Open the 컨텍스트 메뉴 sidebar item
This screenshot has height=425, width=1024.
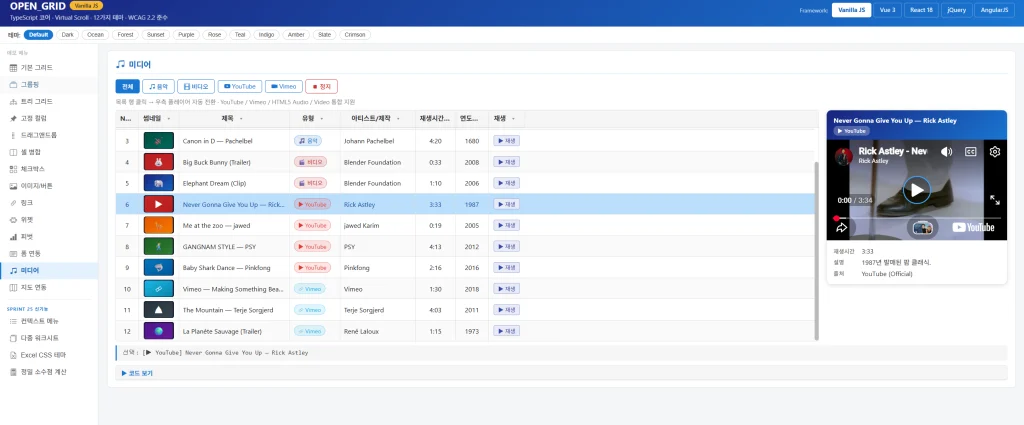tap(49, 321)
